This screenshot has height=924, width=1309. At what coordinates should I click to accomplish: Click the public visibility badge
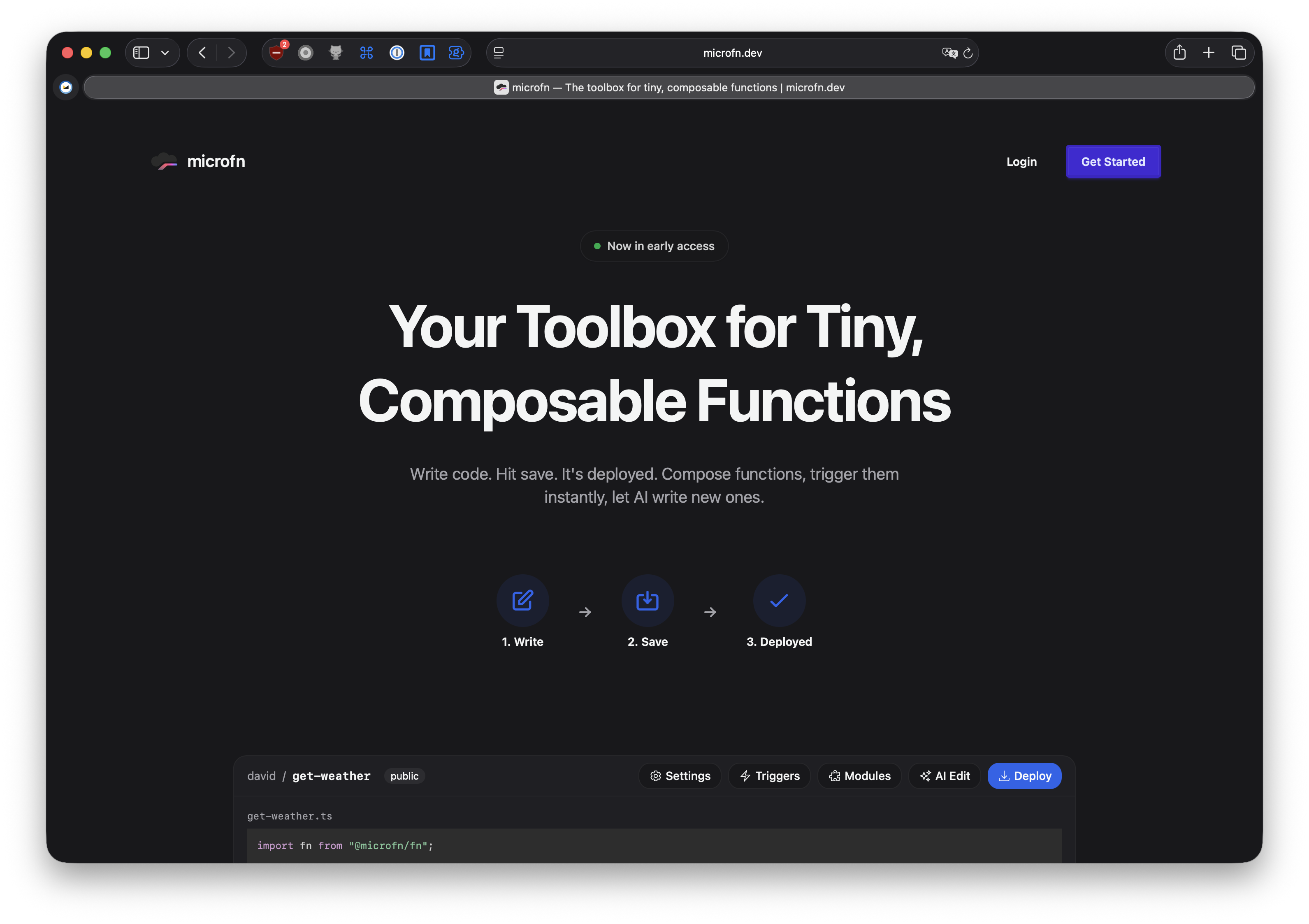(x=404, y=776)
